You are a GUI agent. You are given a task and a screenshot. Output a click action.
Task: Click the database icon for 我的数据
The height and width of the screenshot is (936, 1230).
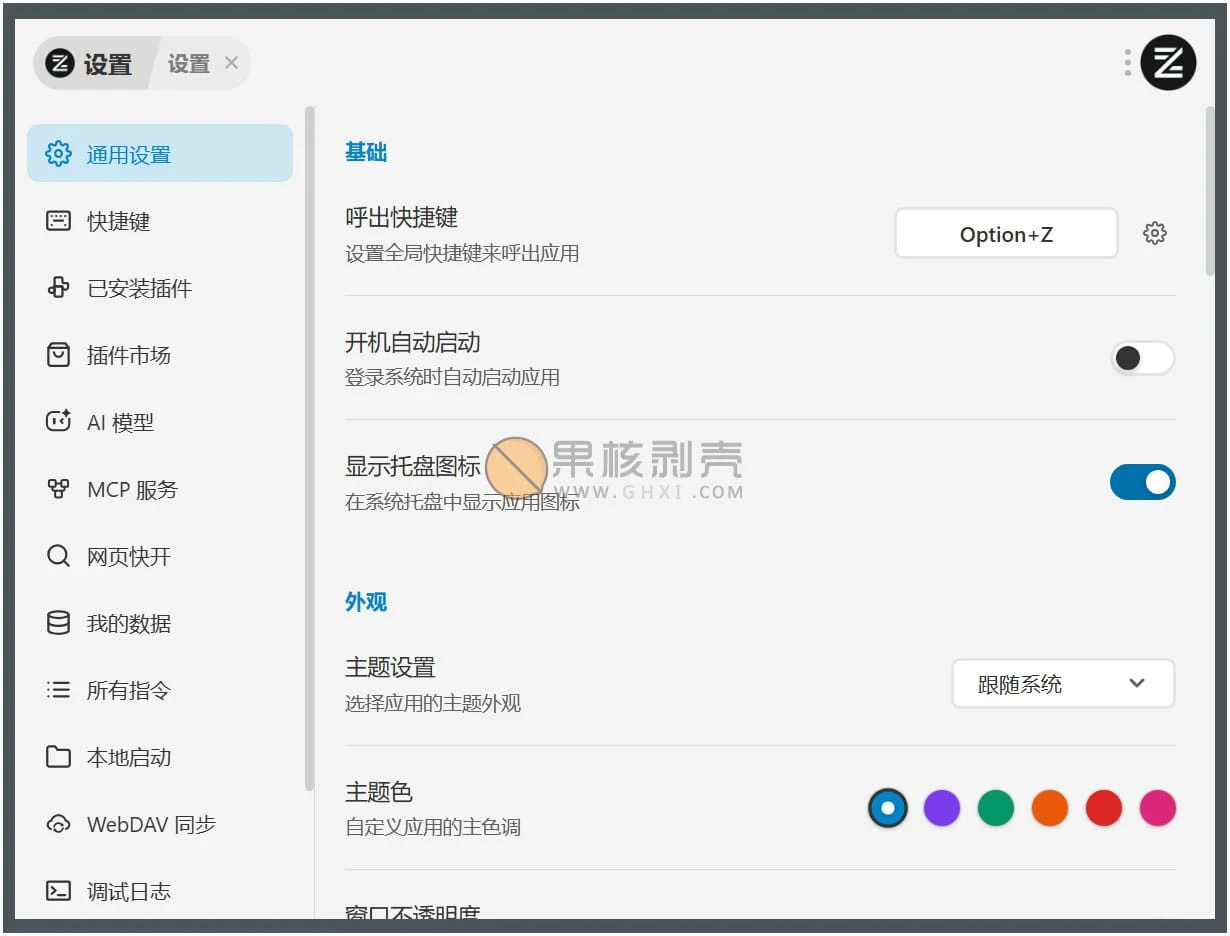tap(59, 623)
